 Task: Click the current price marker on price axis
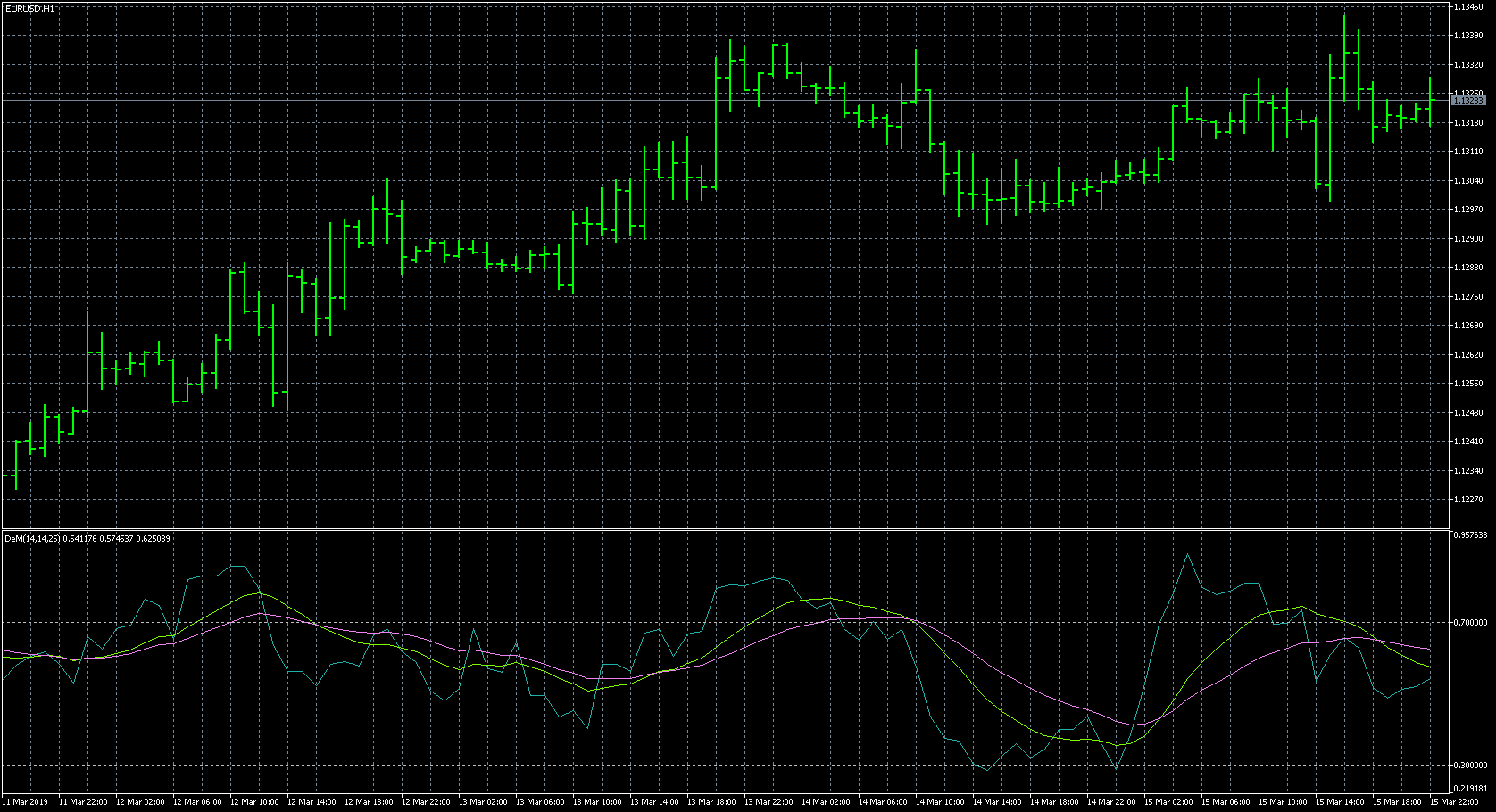[x=1468, y=101]
